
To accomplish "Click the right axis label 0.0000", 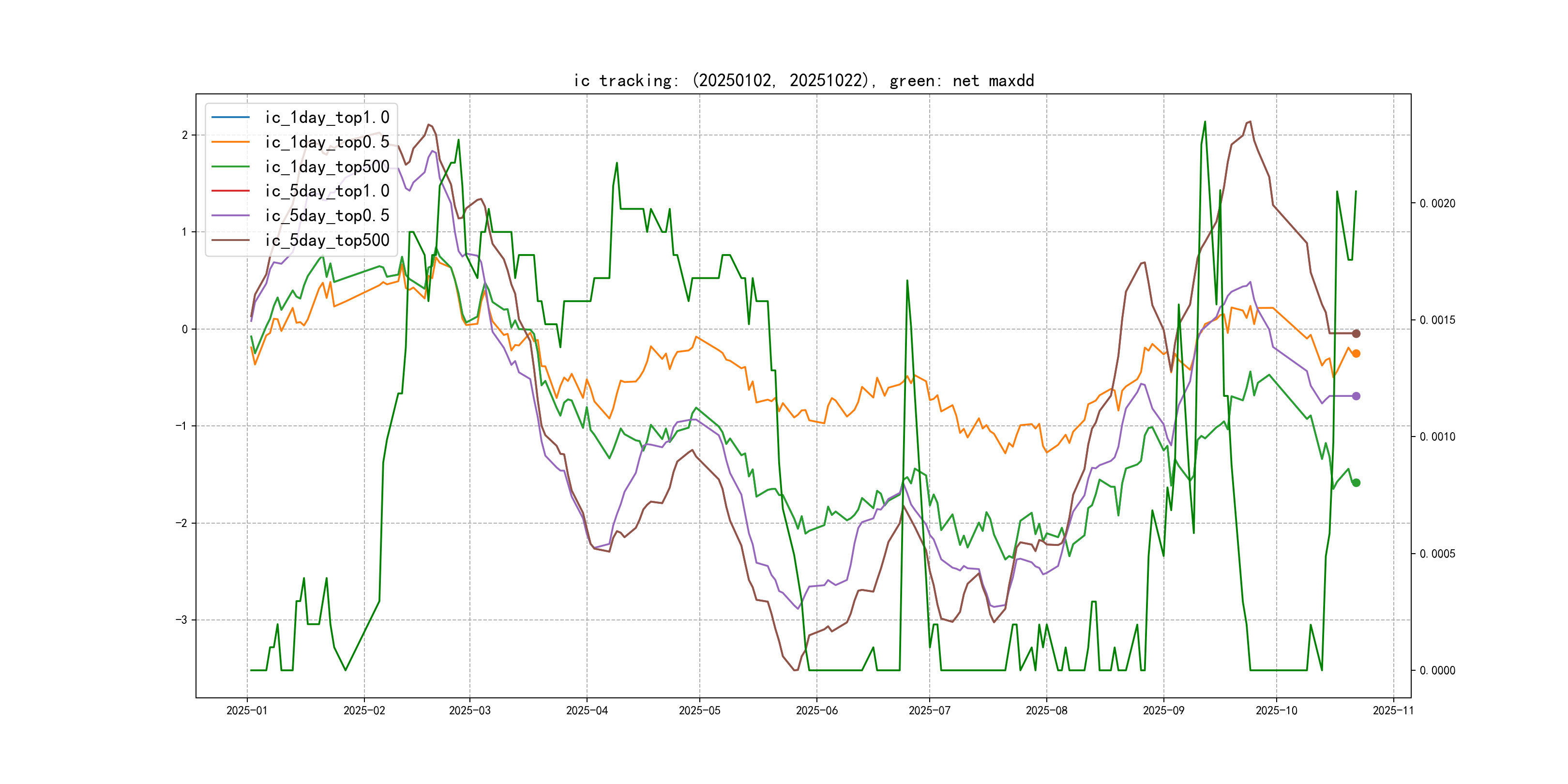I will (x=1437, y=670).
